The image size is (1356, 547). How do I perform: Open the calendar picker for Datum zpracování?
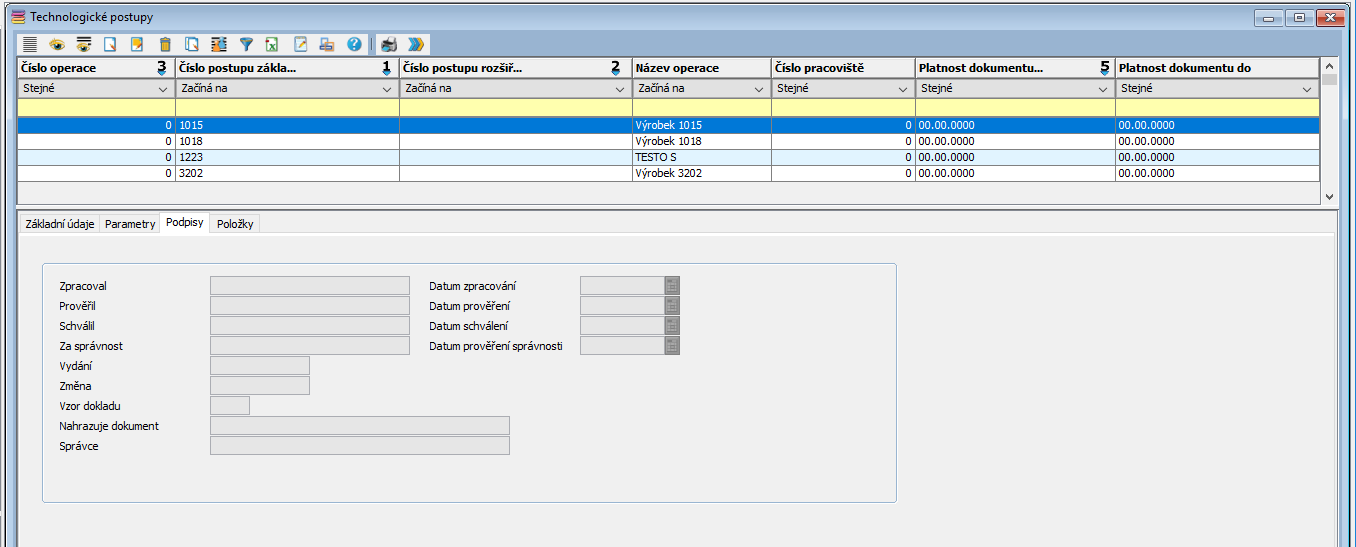pyautogui.click(x=672, y=286)
